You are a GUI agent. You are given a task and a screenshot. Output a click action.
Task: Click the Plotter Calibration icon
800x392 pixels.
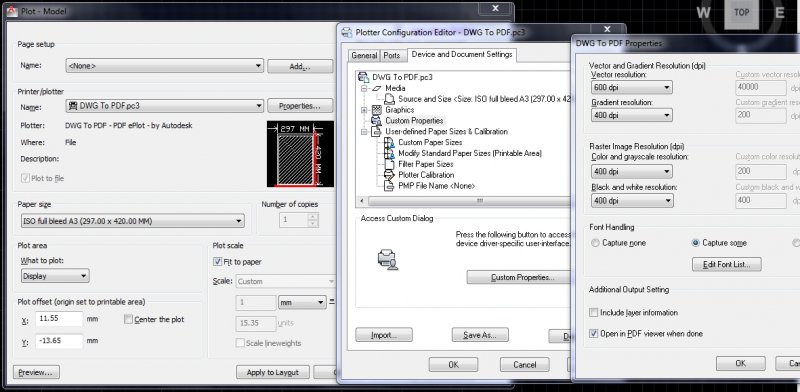click(x=389, y=175)
